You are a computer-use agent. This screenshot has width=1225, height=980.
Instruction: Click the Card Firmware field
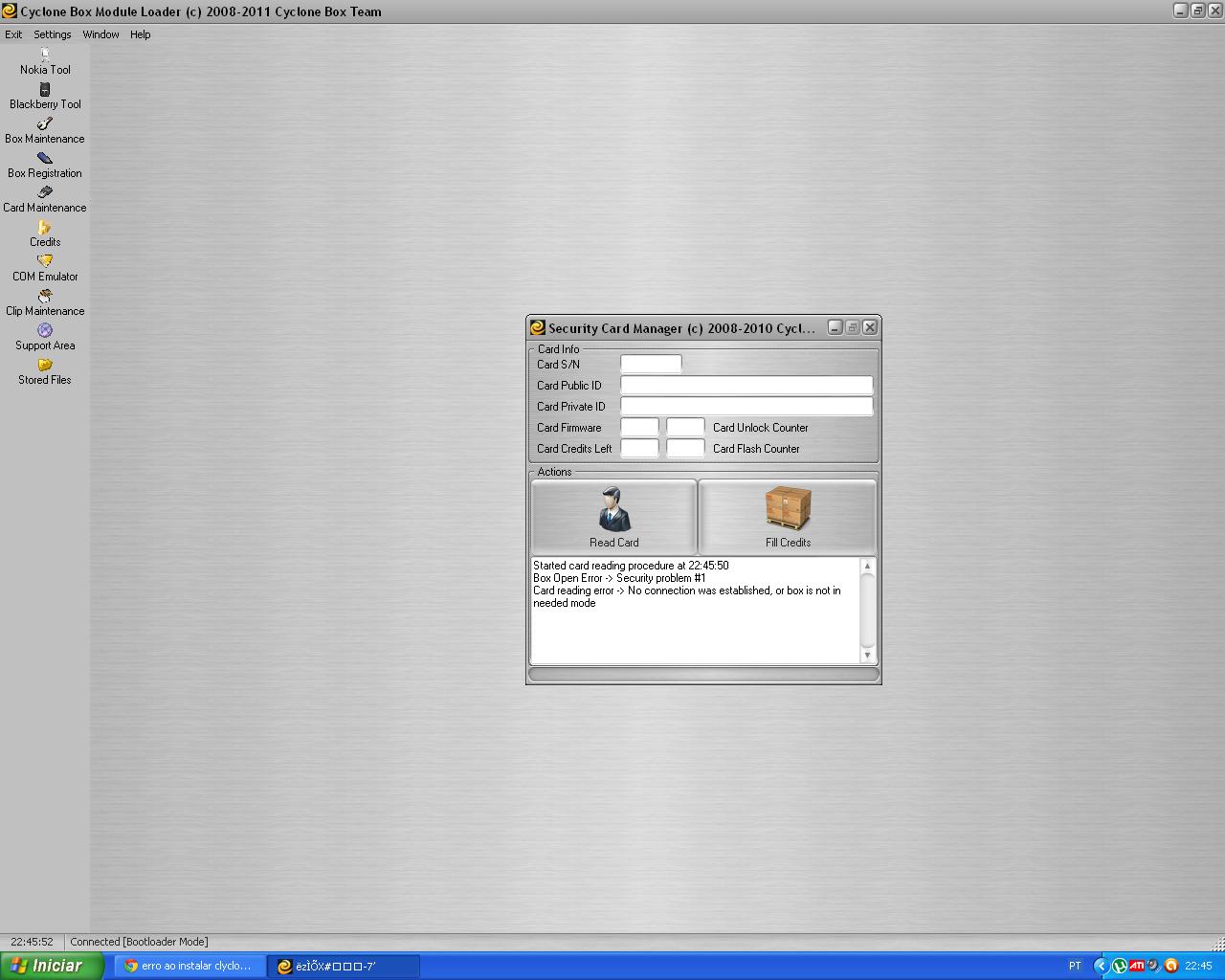pos(639,427)
